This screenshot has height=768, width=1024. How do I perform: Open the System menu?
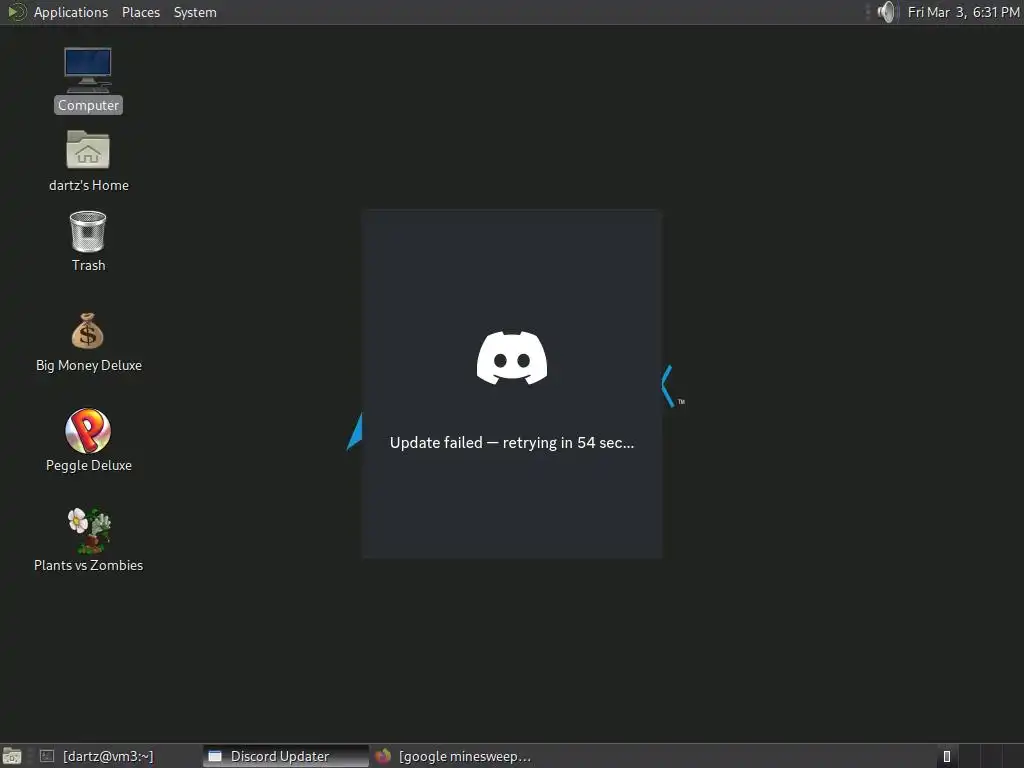[195, 12]
